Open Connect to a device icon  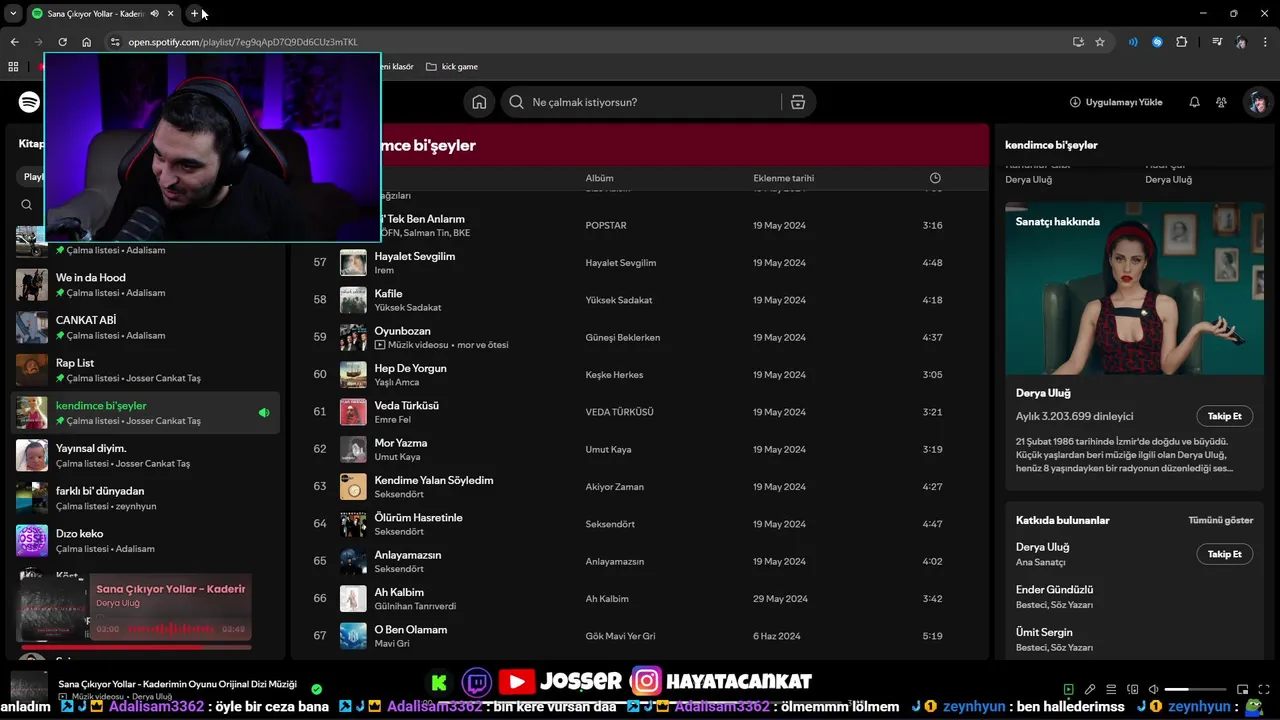point(1132,689)
